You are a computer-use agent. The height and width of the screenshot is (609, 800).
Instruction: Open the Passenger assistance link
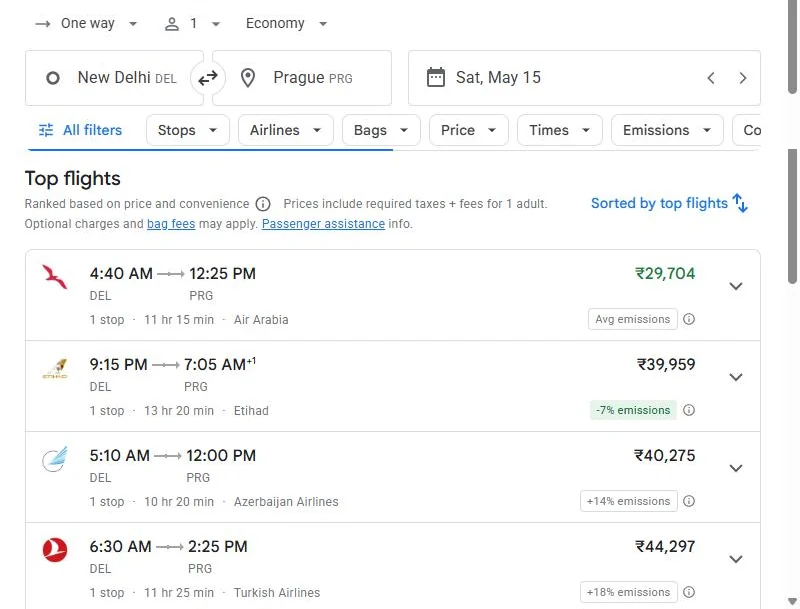pos(323,224)
